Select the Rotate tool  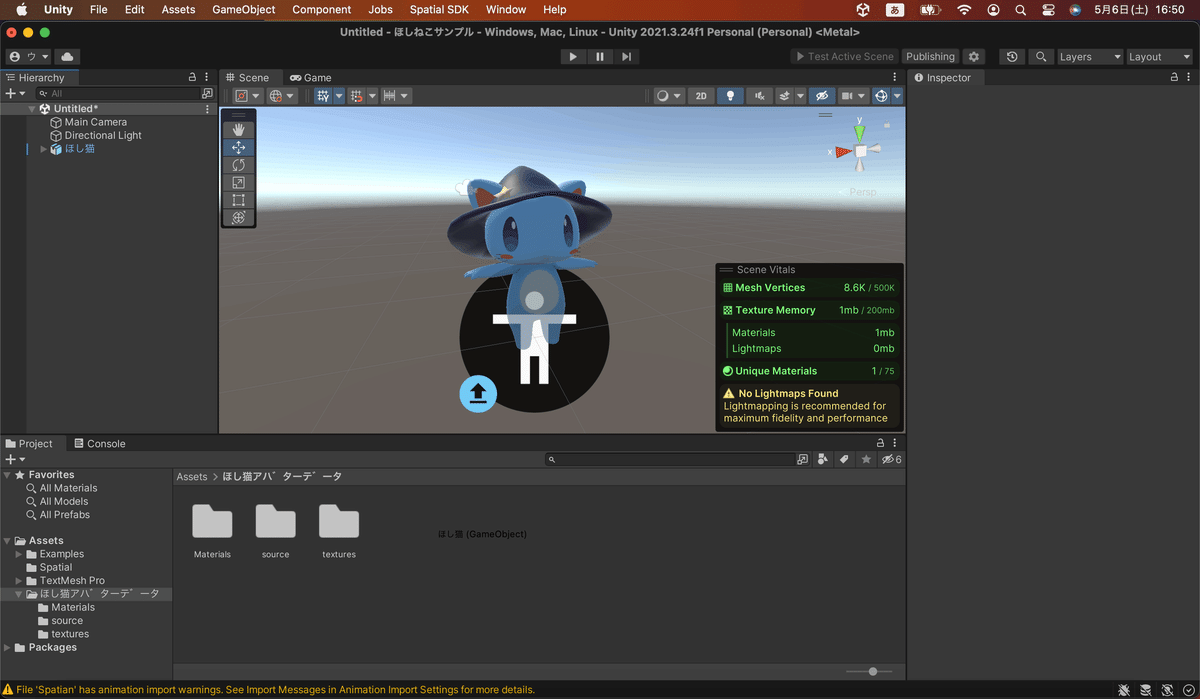[238, 165]
